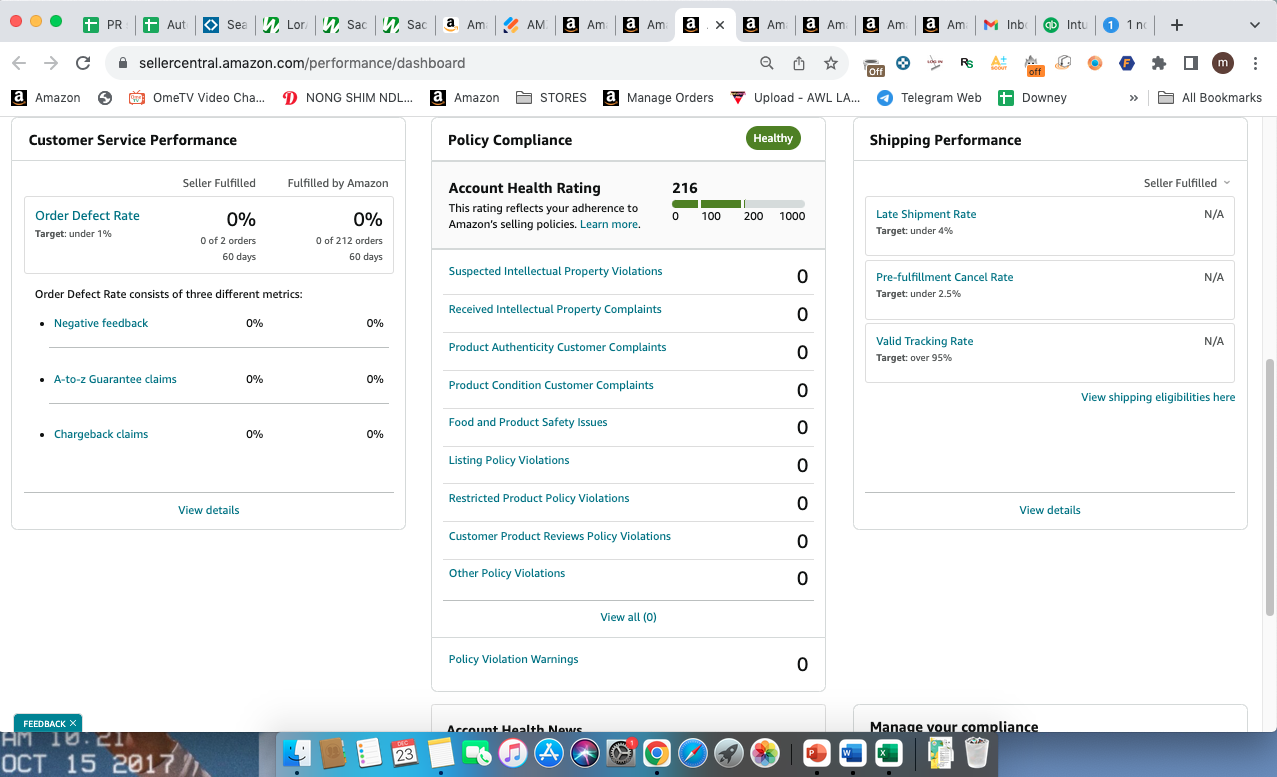Open Photos app in the Dock
This screenshot has width=1277, height=777.
click(x=764, y=753)
